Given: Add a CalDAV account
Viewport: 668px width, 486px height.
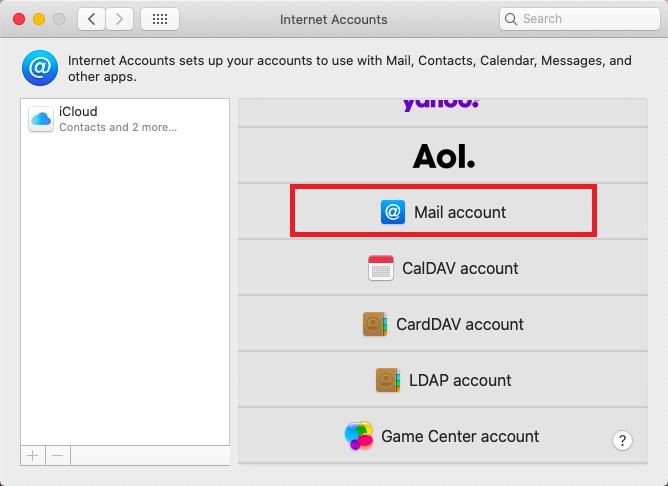Looking at the screenshot, I should click(x=443, y=267).
